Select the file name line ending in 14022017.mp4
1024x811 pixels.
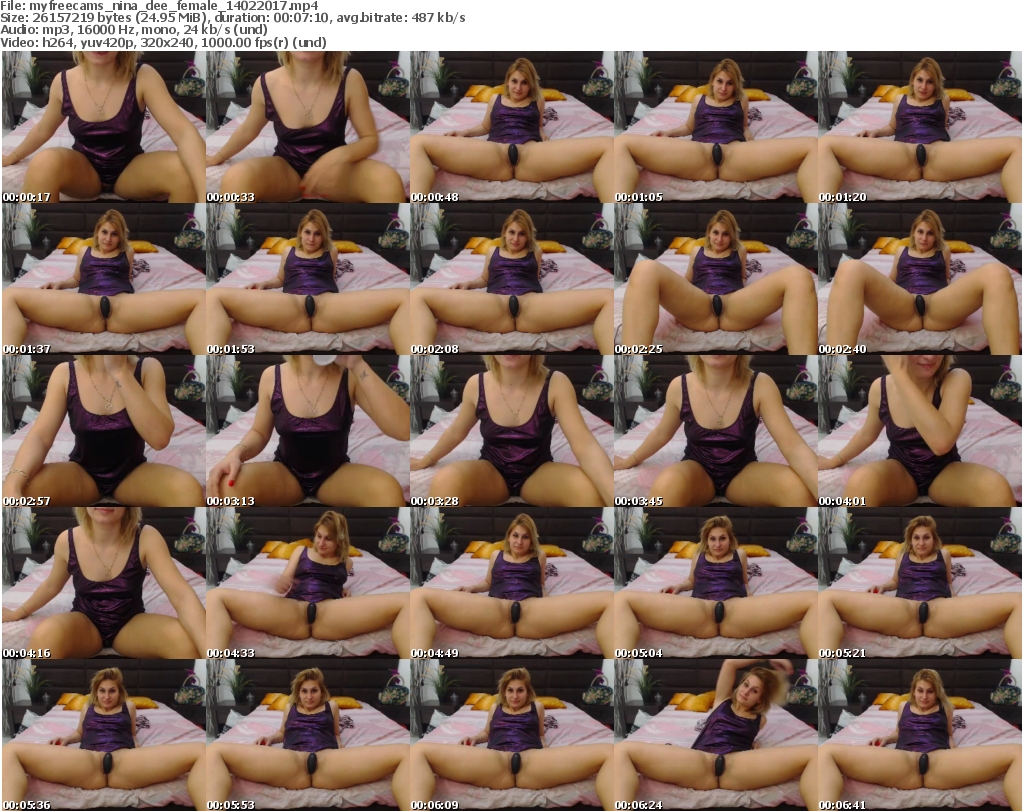pos(159,6)
